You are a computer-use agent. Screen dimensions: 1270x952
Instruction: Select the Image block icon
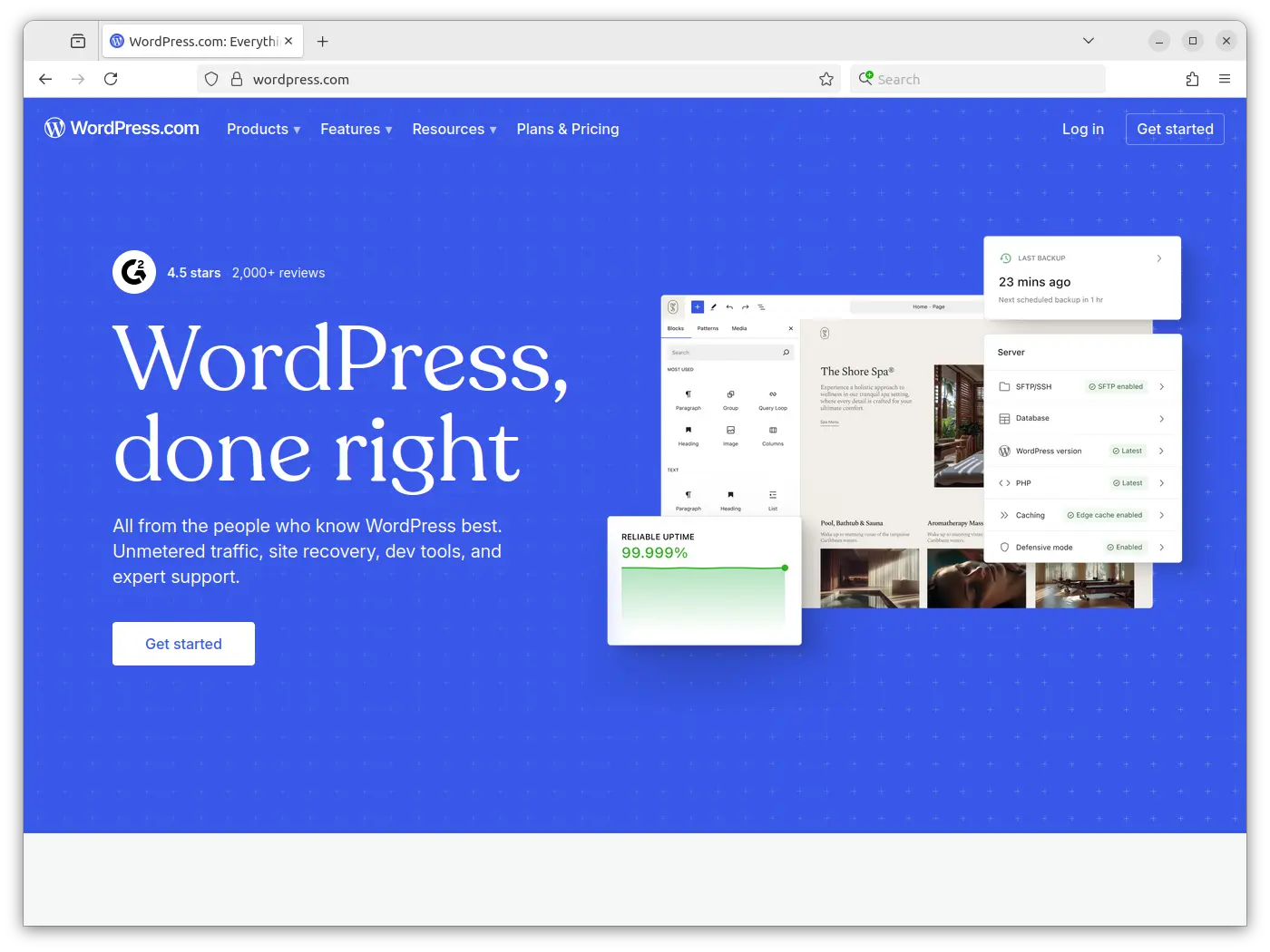(730, 430)
